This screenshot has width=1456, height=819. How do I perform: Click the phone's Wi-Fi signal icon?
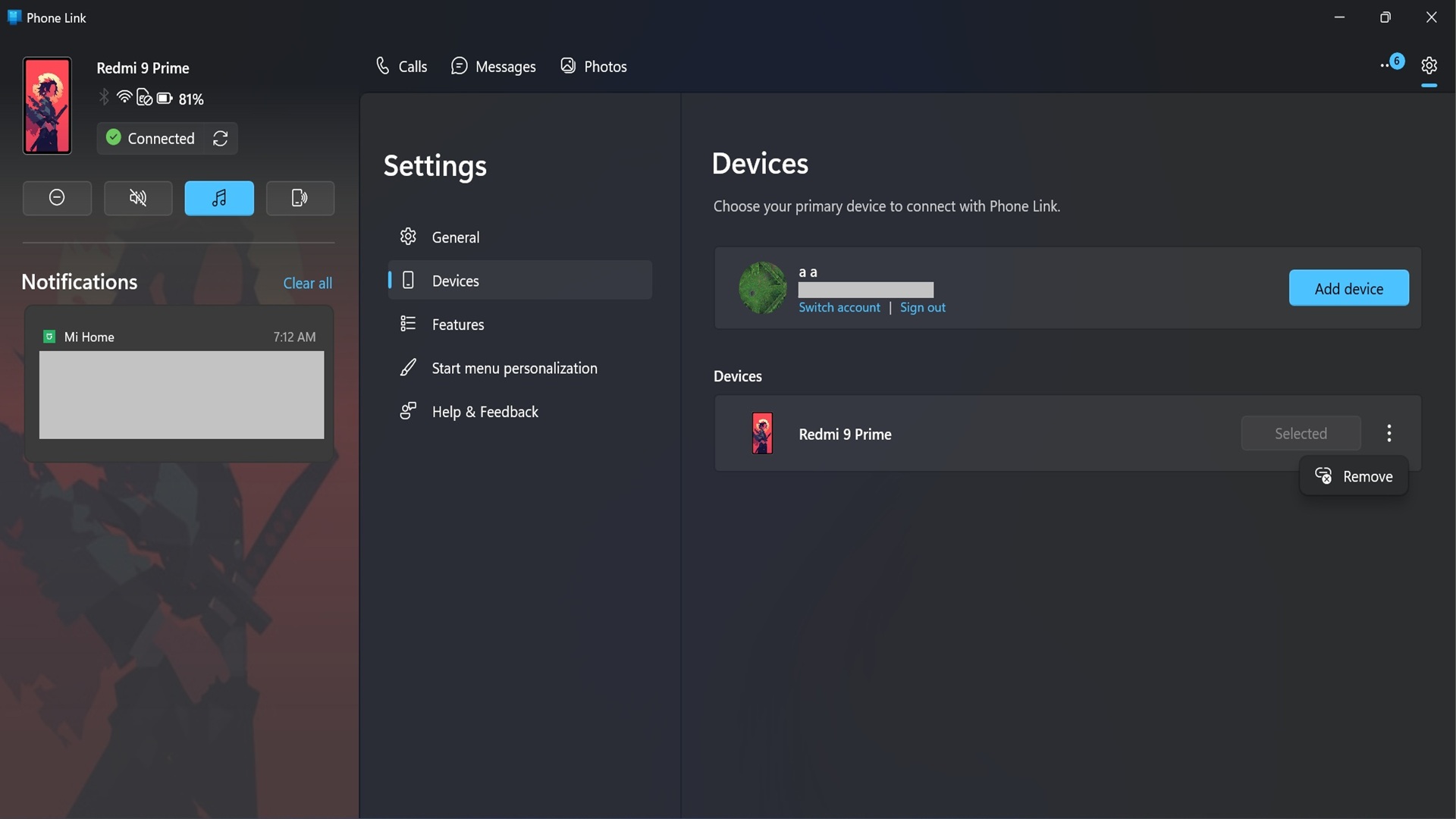[x=124, y=98]
